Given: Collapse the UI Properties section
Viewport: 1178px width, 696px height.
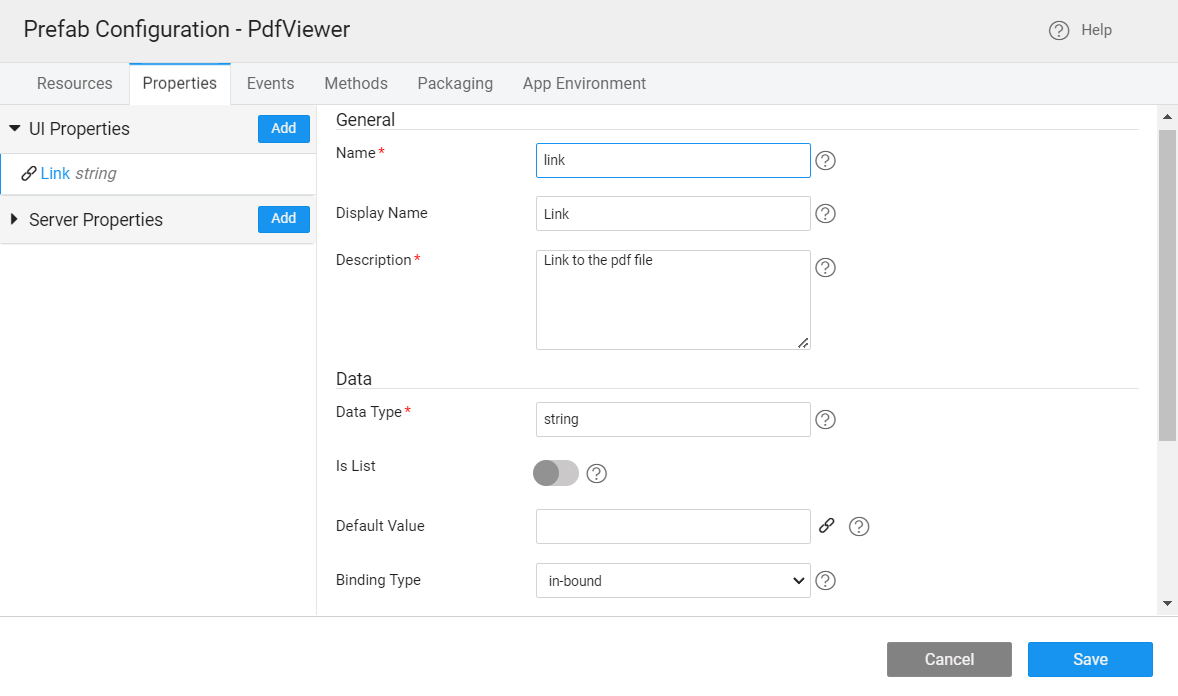Looking at the screenshot, I should coord(15,129).
